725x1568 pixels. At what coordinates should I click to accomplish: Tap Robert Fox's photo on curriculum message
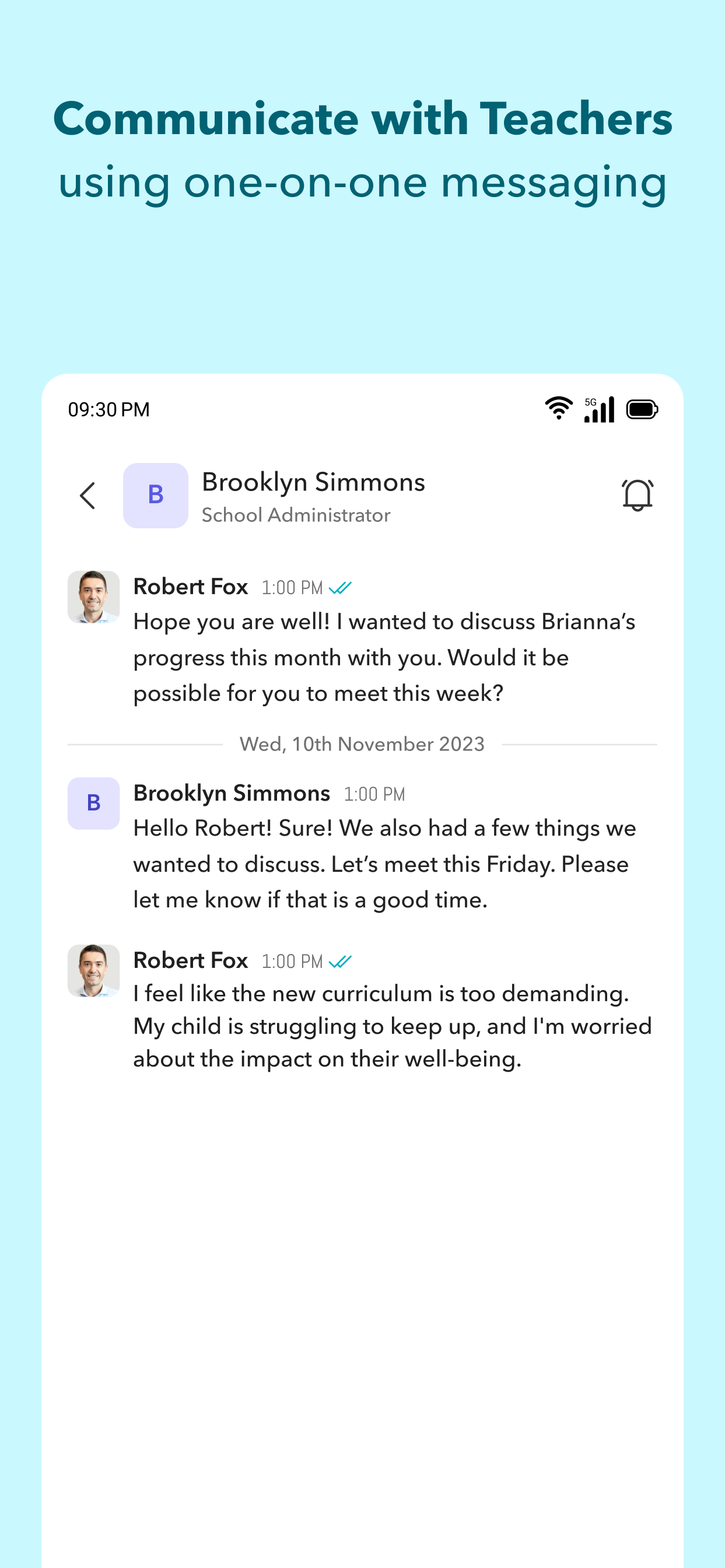[94, 970]
